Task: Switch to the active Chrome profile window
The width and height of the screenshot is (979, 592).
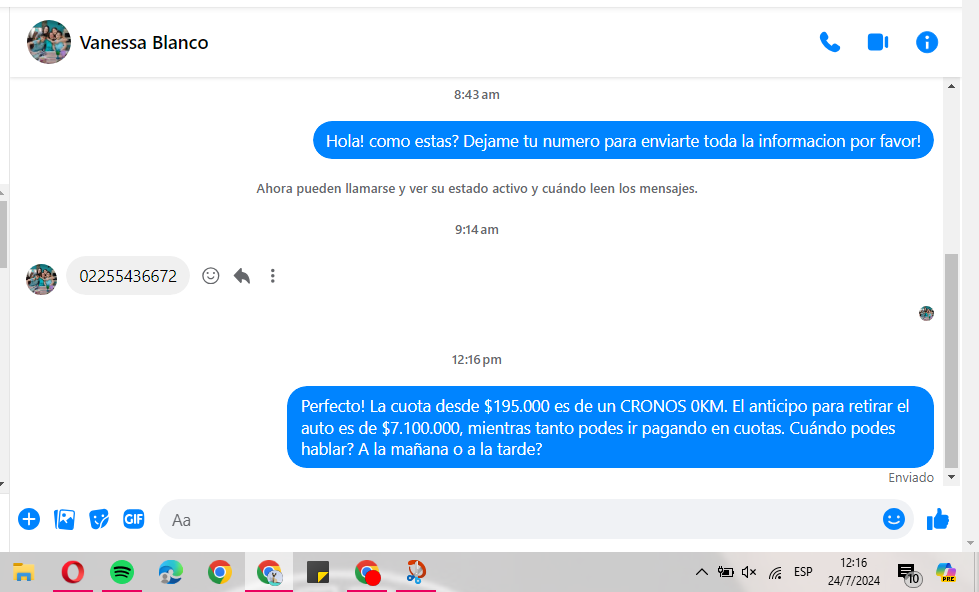Action: pyautogui.click(x=269, y=572)
